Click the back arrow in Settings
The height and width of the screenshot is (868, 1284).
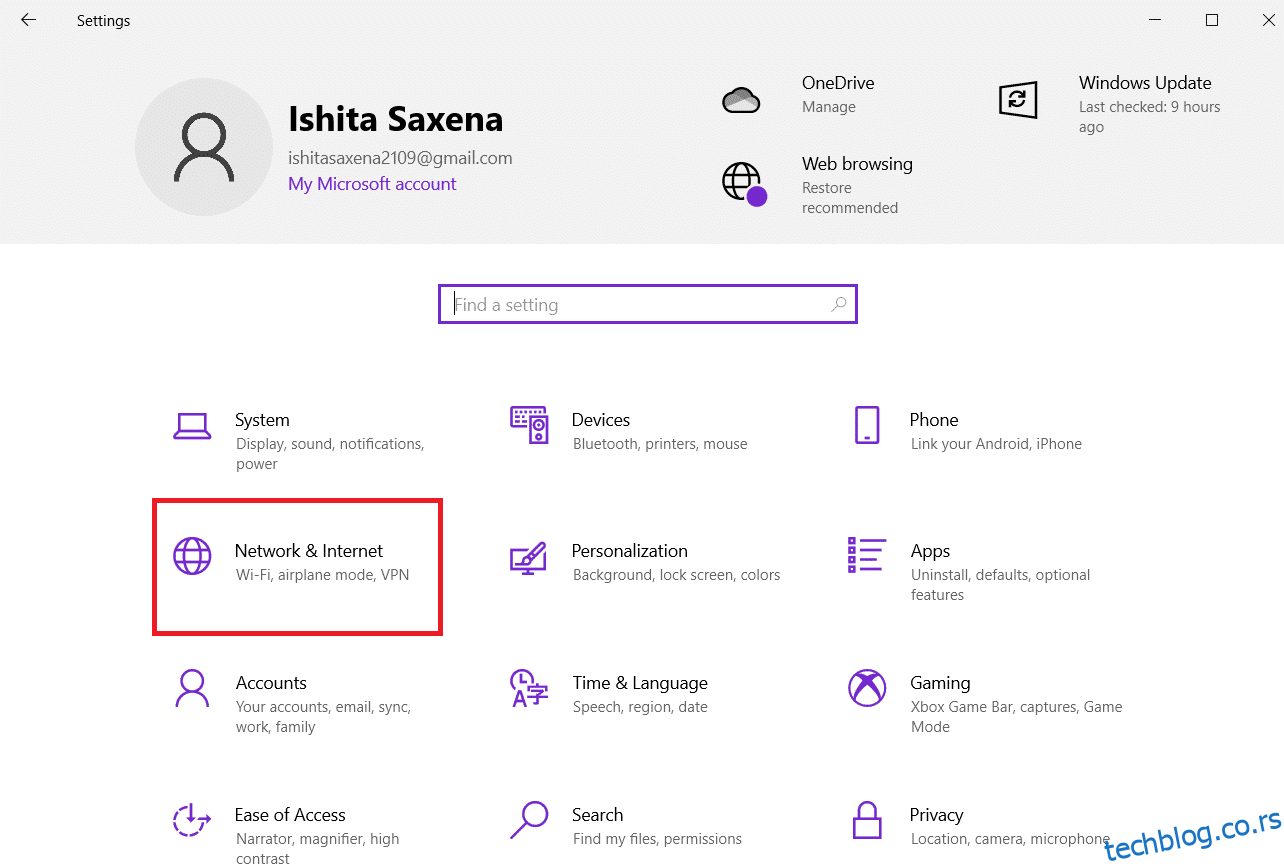point(28,20)
